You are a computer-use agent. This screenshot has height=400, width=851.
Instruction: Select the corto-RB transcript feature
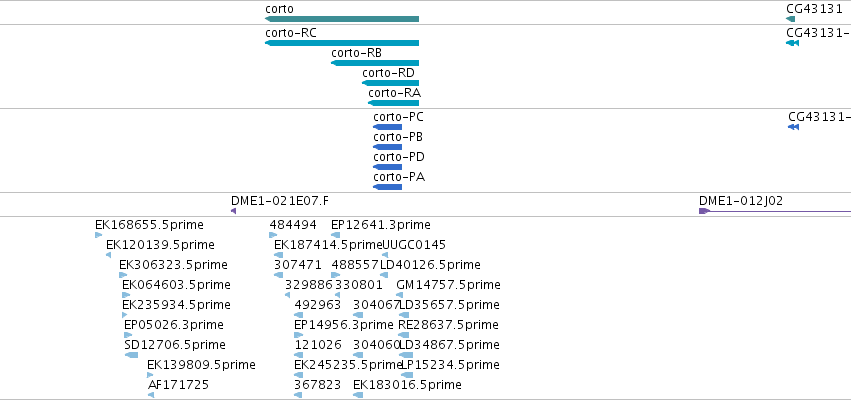pos(375,63)
